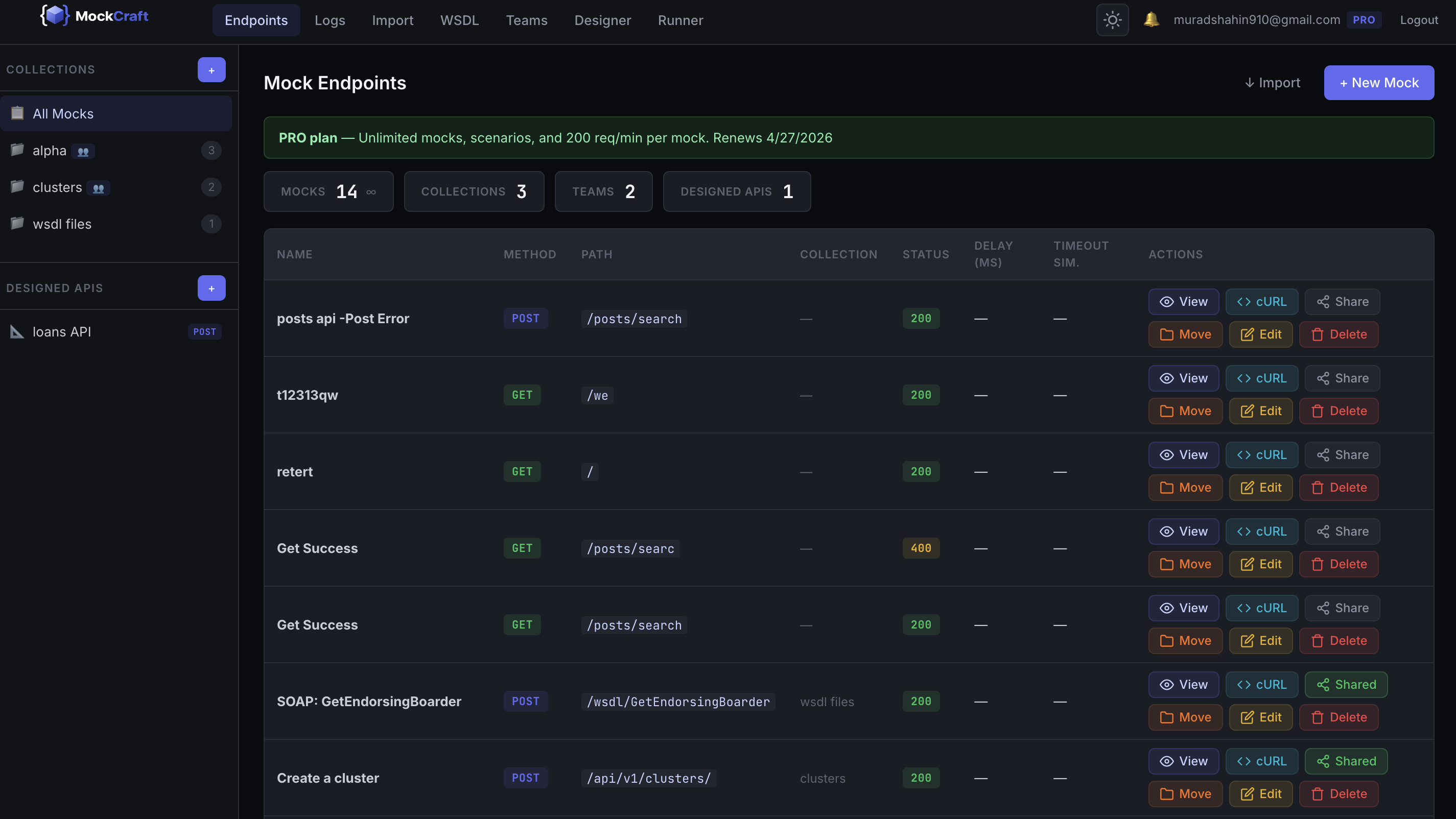
Task: Open the clusters collection folder
Action: tap(57, 187)
